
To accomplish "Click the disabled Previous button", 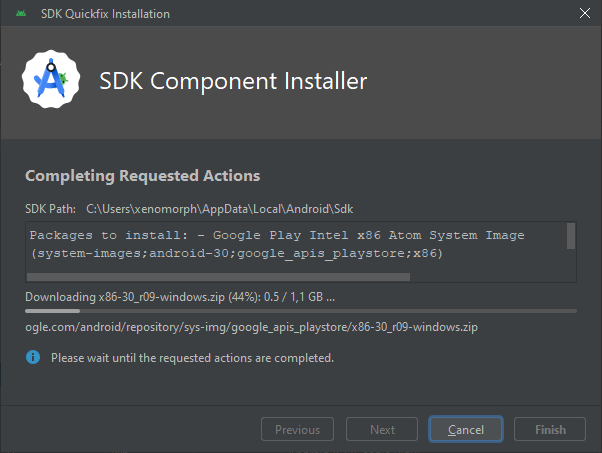I will pos(297,429).
